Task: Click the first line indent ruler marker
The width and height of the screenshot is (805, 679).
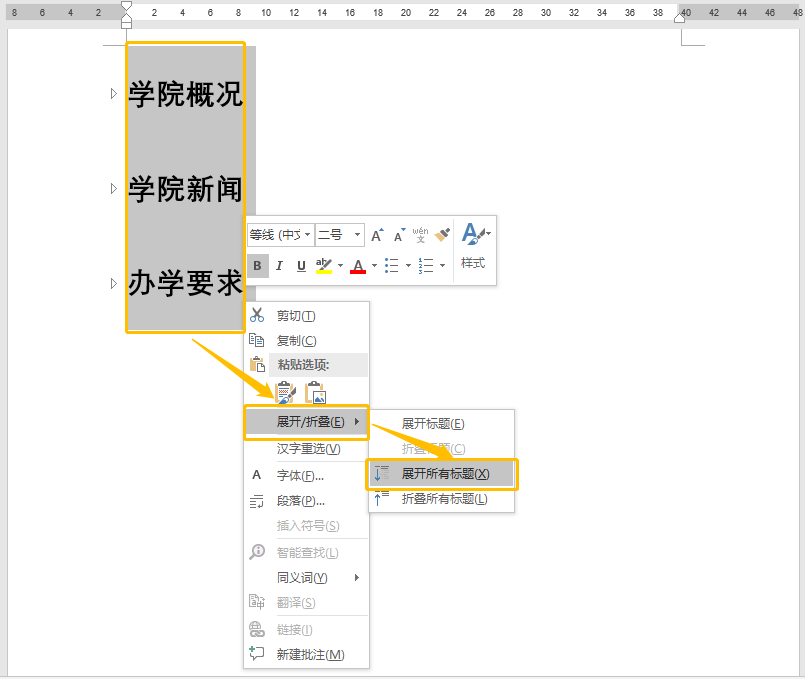Action: click(x=126, y=7)
